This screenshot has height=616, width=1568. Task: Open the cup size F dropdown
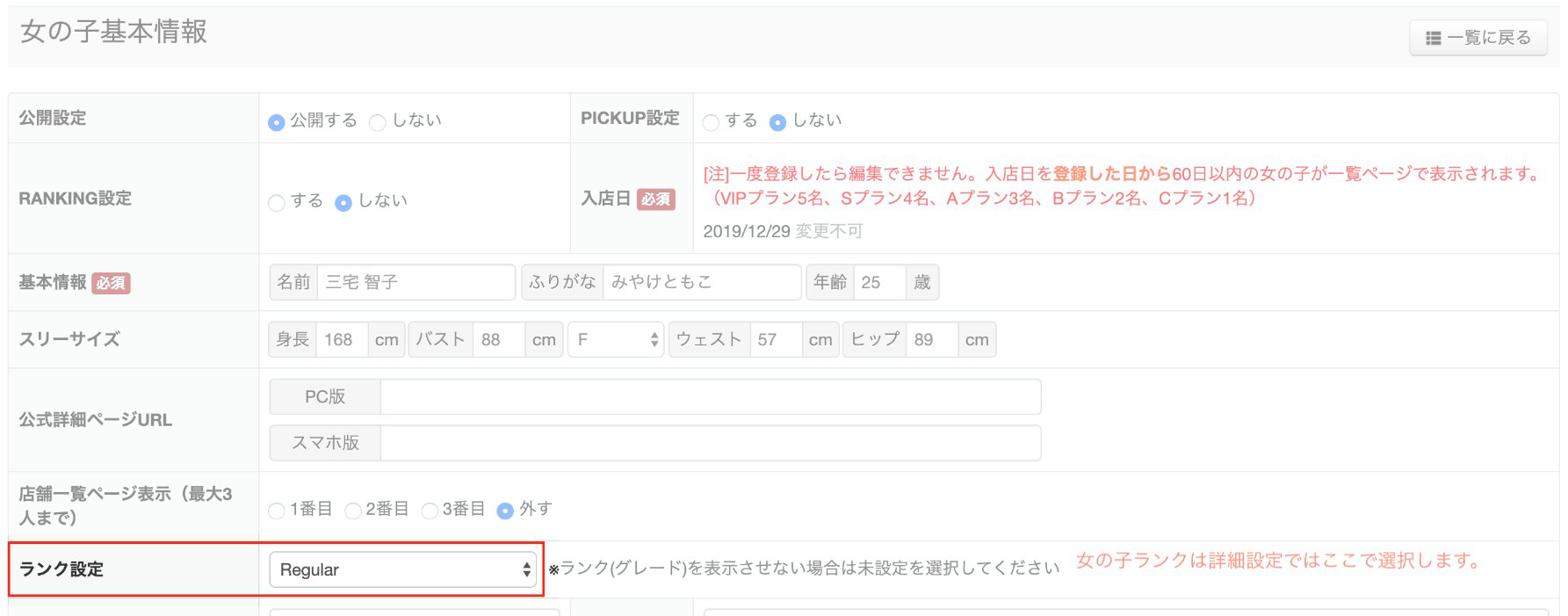[616, 339]
